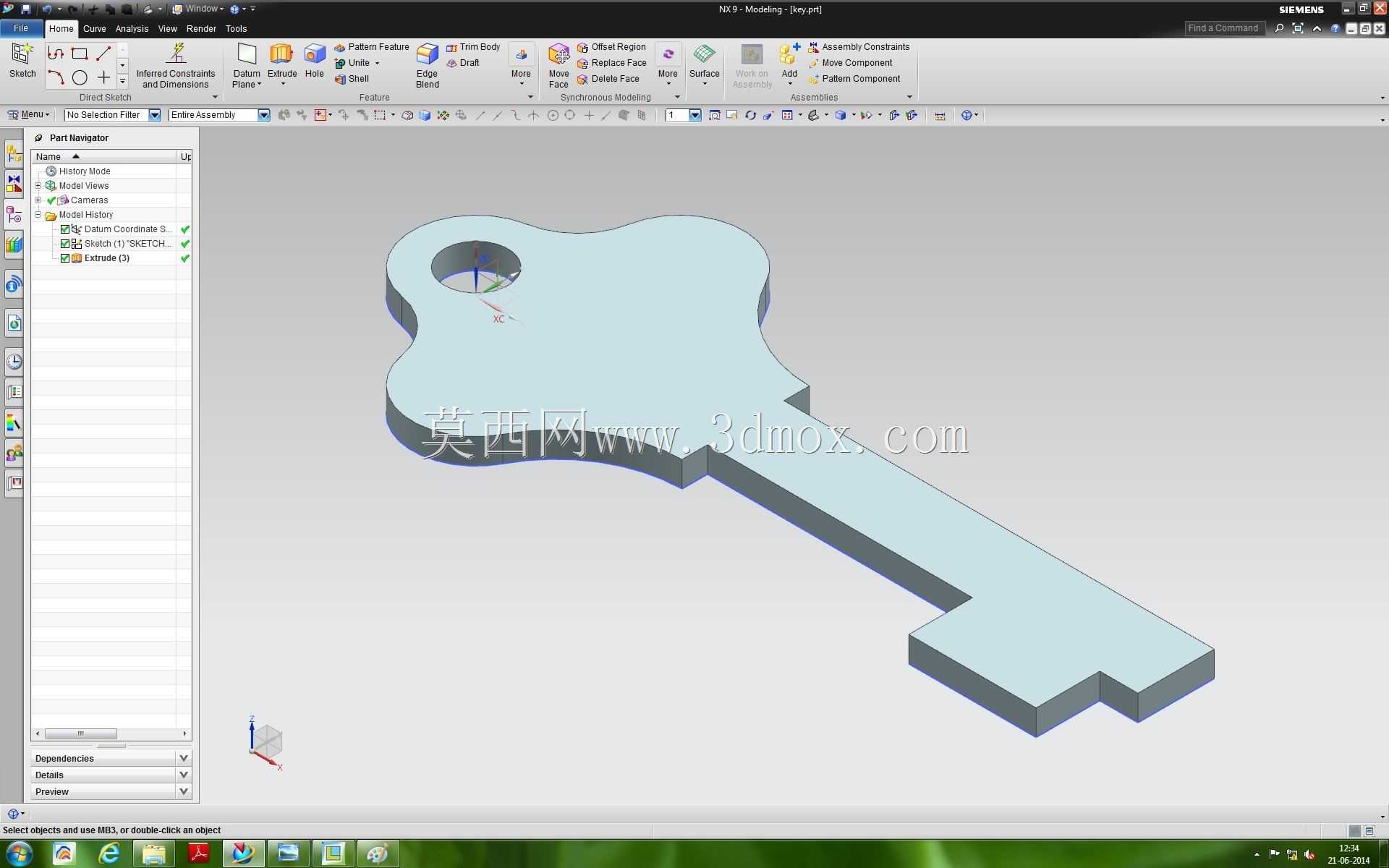Collapse the Model History node
The width and height of the screenshot is (1389, 868).
pos(38,215)
